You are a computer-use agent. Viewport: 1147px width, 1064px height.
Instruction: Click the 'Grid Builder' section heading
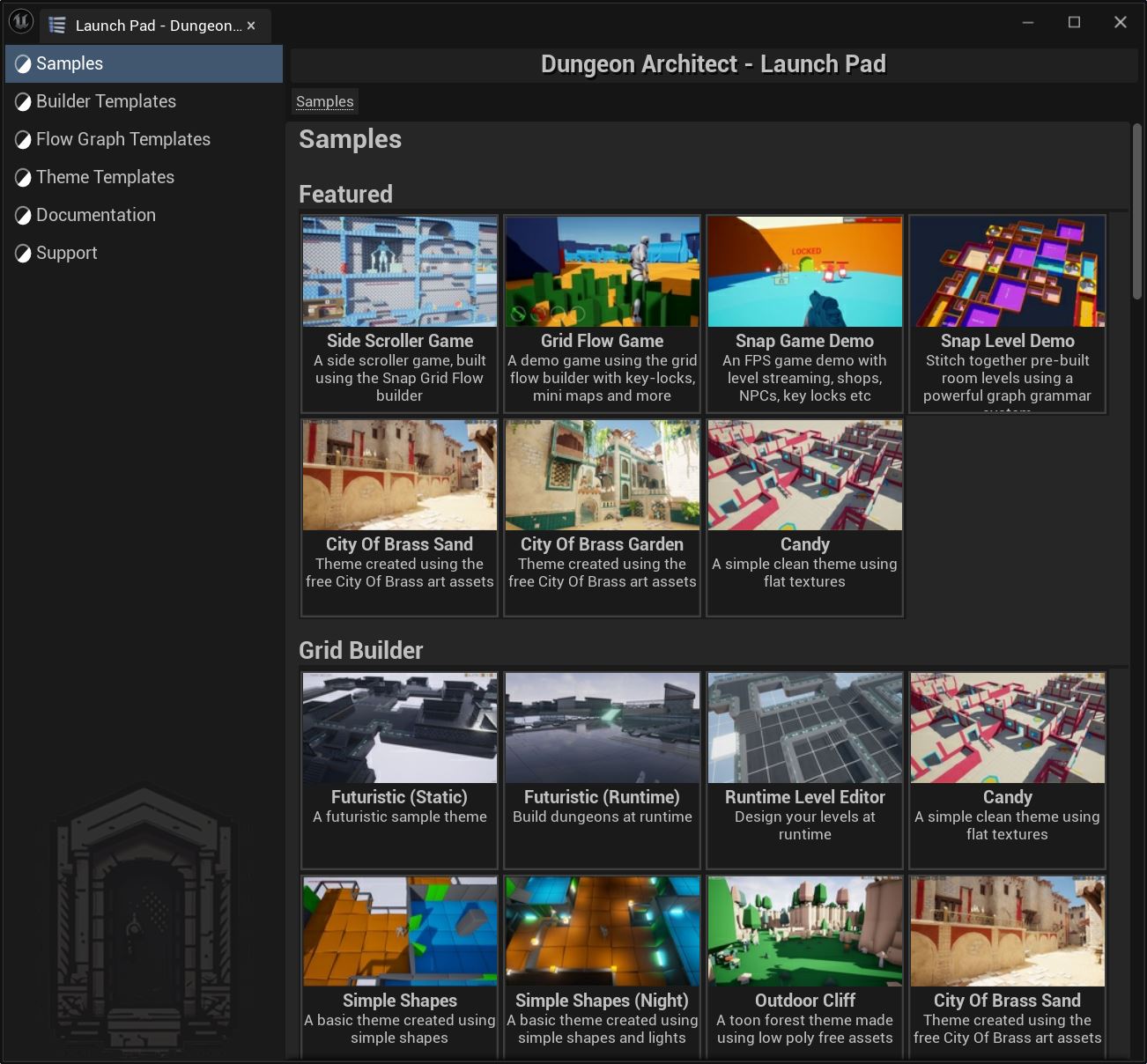click(361, 650)
